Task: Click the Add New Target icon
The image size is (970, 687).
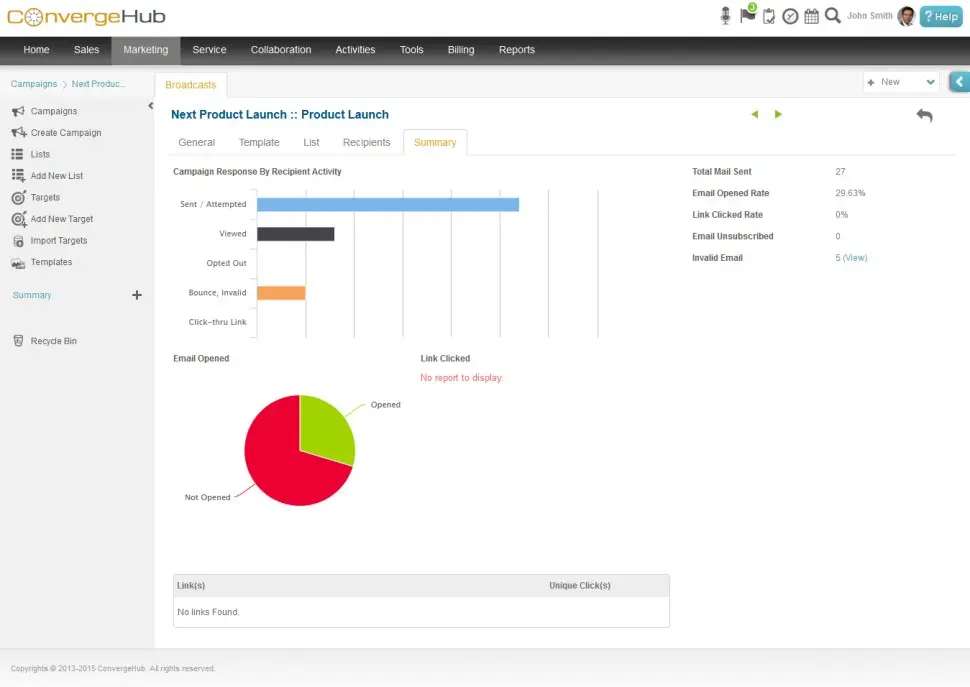Action: 16,218
